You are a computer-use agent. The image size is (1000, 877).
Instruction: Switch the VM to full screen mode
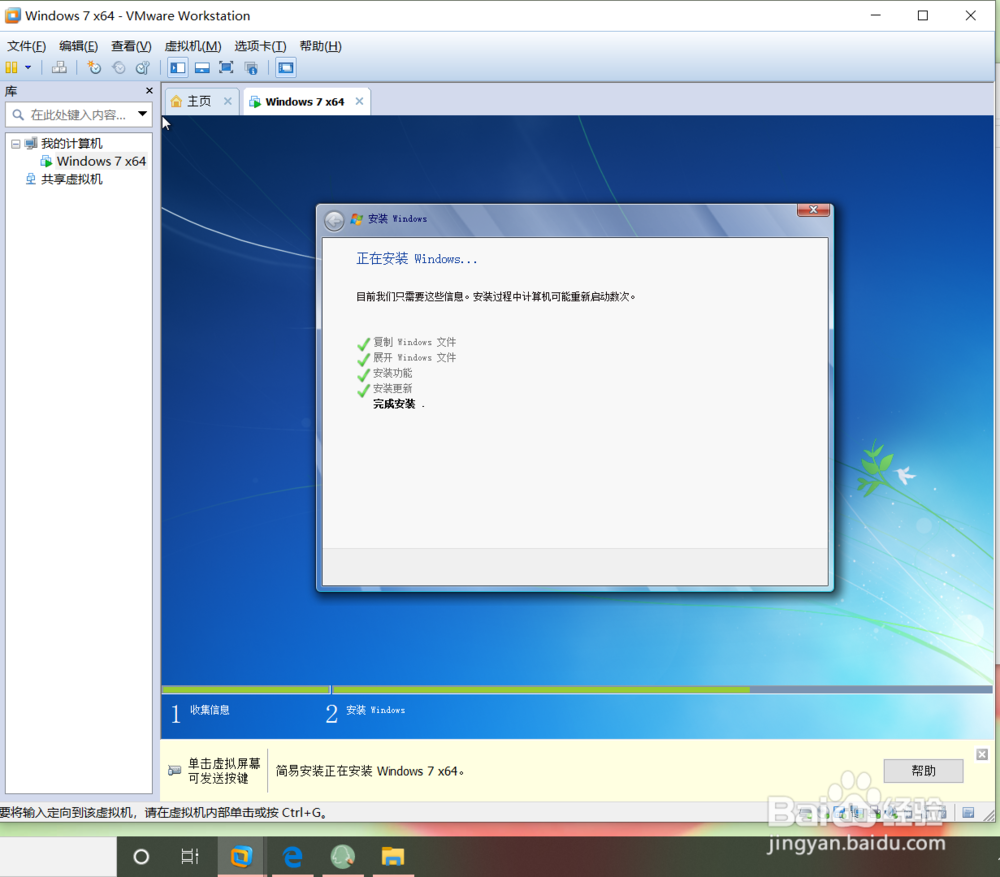(226, 67)
